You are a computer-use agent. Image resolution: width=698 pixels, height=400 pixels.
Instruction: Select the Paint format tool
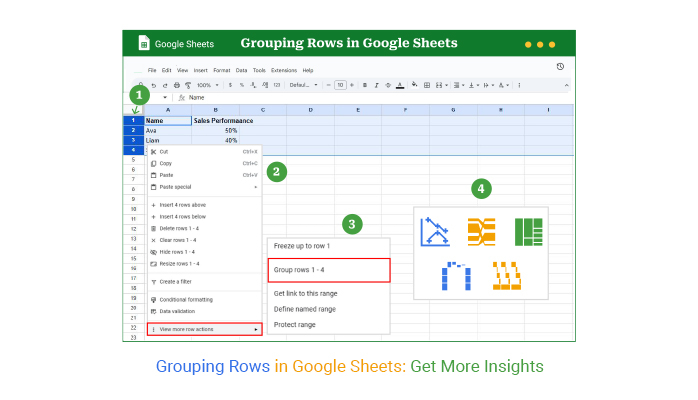[x=188, y=85]
